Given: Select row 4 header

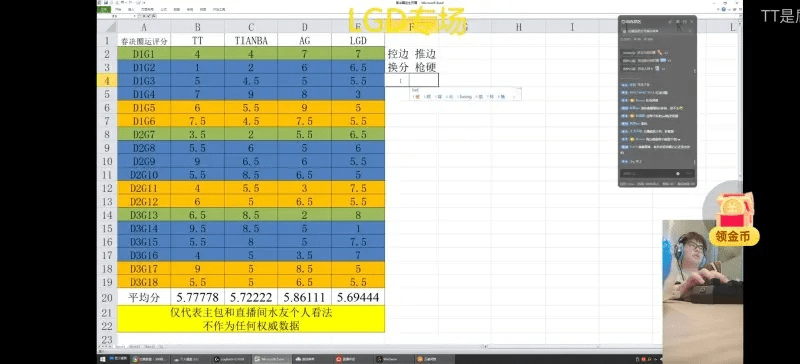Looking at the screenshot, I should tap(107, 80).
